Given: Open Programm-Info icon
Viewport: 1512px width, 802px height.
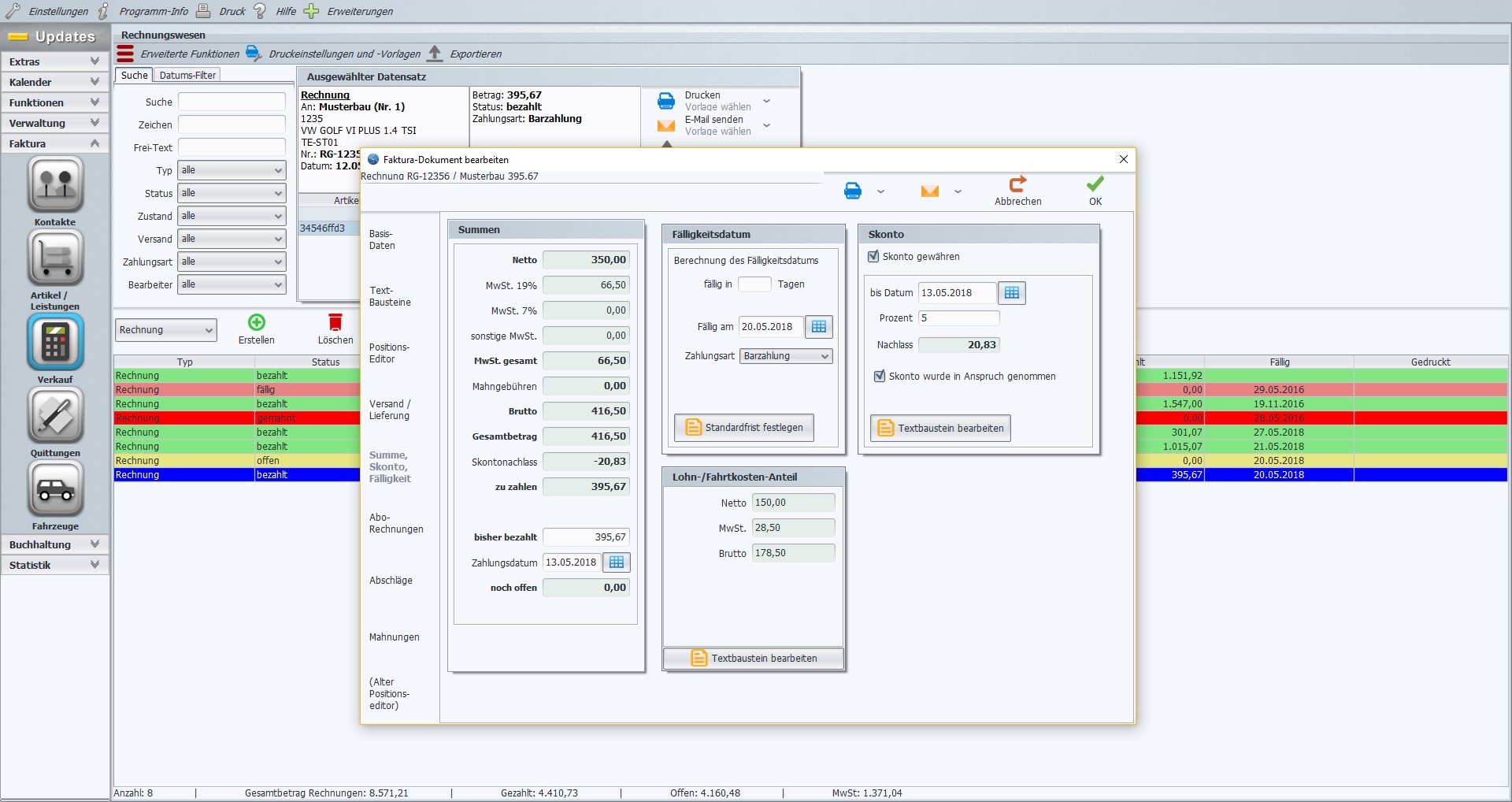Looking at the screenshot, I should [104, 11].
